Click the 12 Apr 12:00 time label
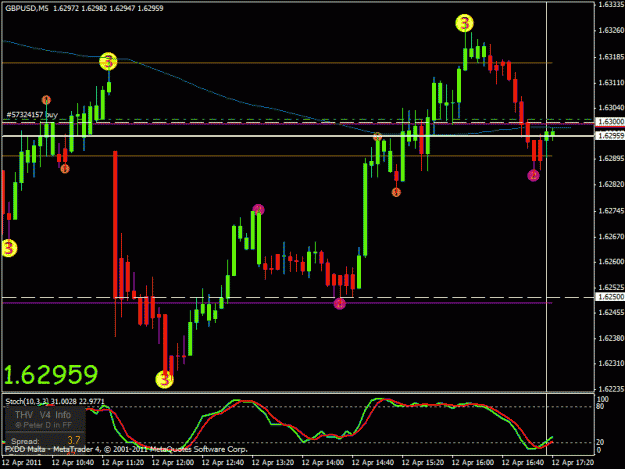 (173, 463)
